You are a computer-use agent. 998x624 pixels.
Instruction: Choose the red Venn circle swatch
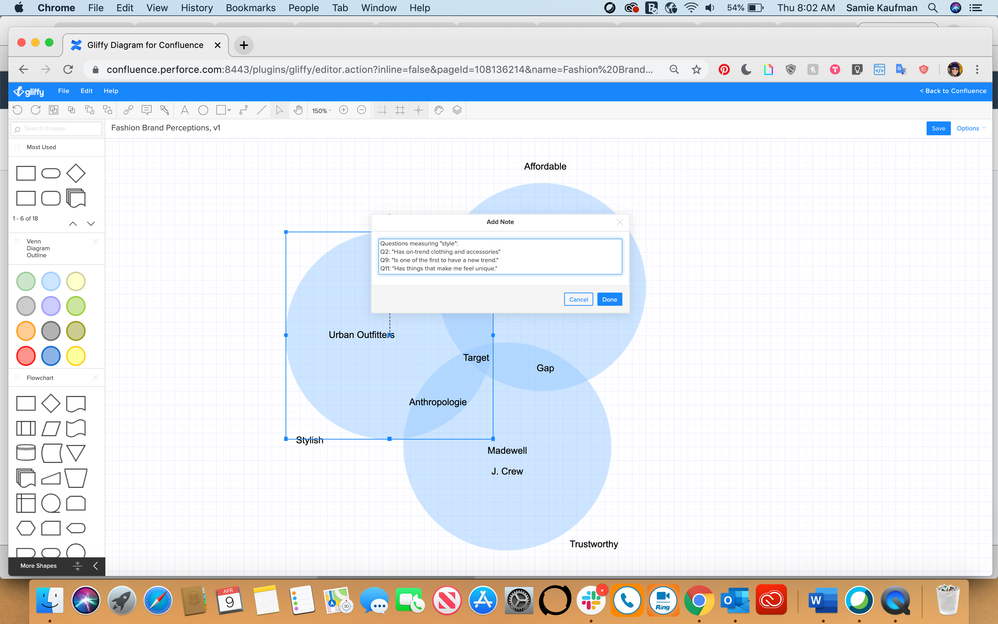[25, 356]
